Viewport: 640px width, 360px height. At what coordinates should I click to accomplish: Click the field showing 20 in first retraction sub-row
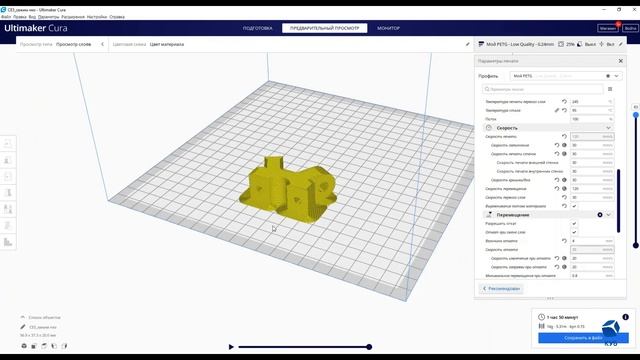(592, 258)
